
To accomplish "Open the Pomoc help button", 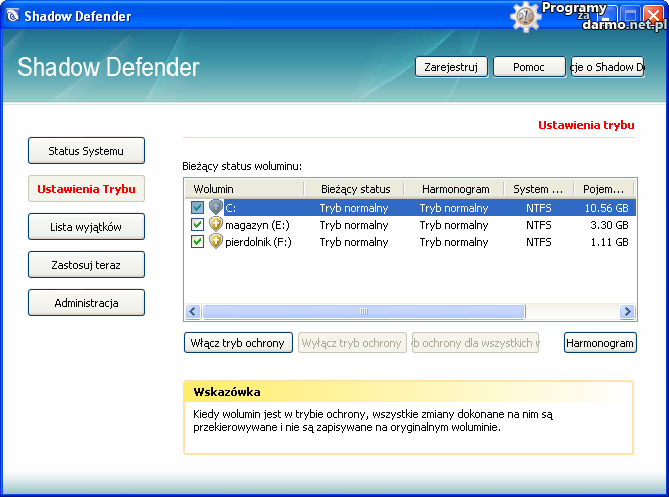I will 529,67.
